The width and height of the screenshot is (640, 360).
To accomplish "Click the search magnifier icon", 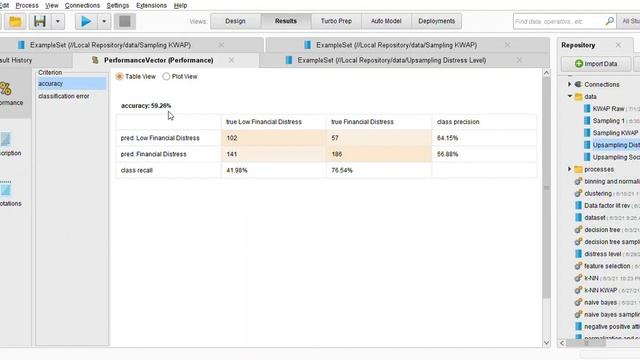I will point(609,21).
